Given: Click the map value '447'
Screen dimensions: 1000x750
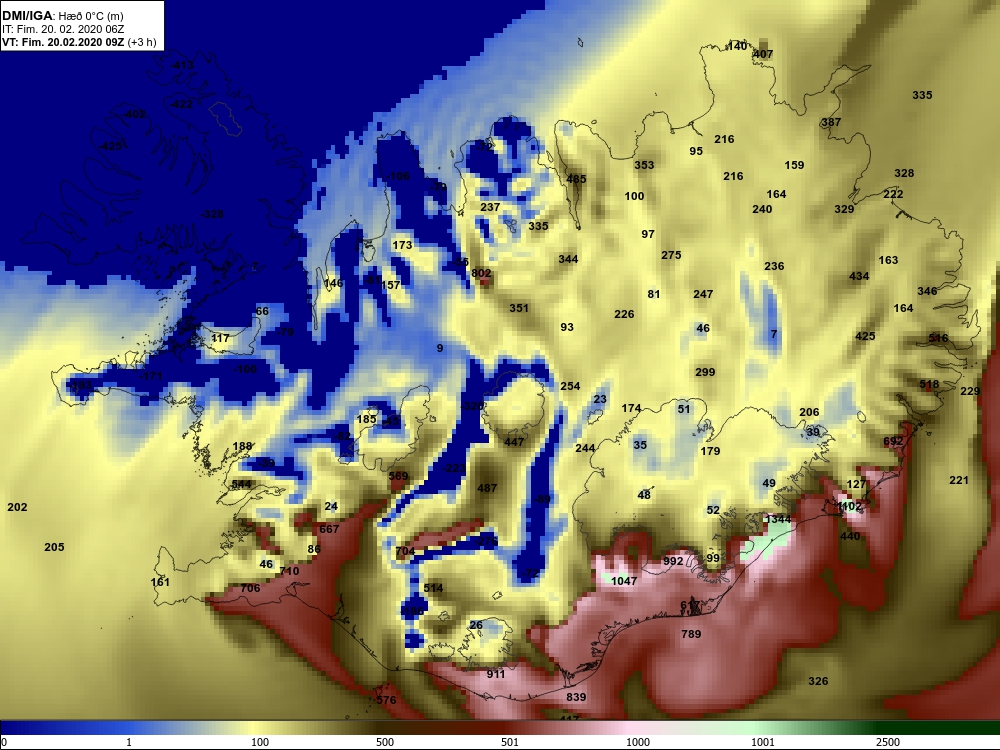Looking at the screenshot, I should click(x=514, y=442).
